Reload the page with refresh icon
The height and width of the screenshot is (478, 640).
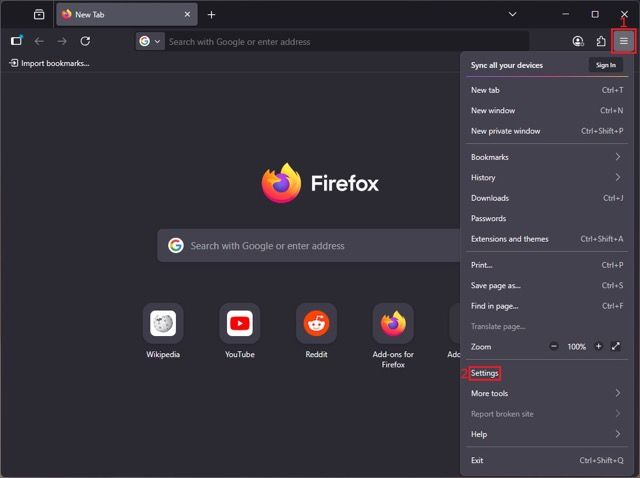tap(85, 41)
